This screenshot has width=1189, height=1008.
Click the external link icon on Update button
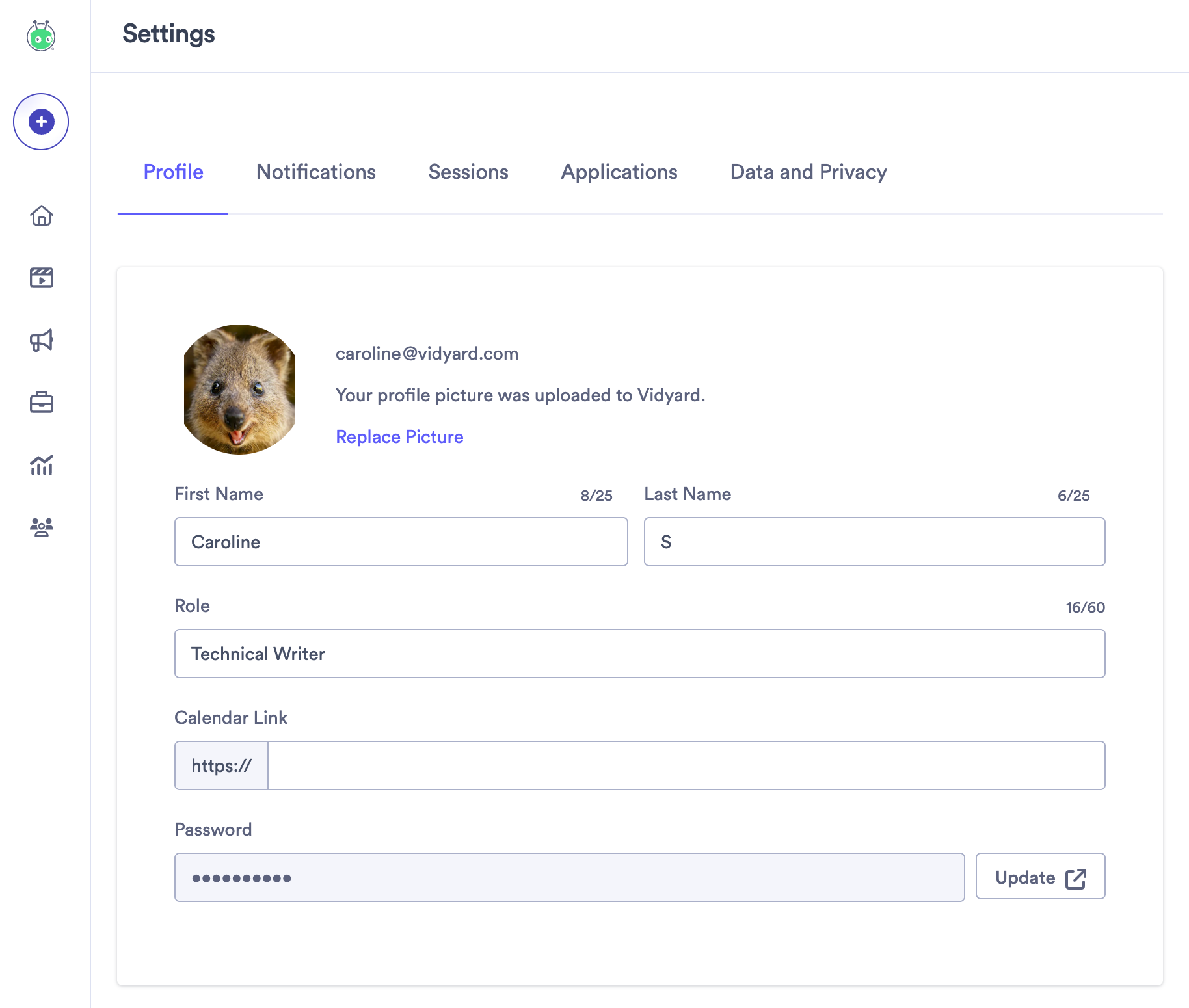coord(1076,877)
